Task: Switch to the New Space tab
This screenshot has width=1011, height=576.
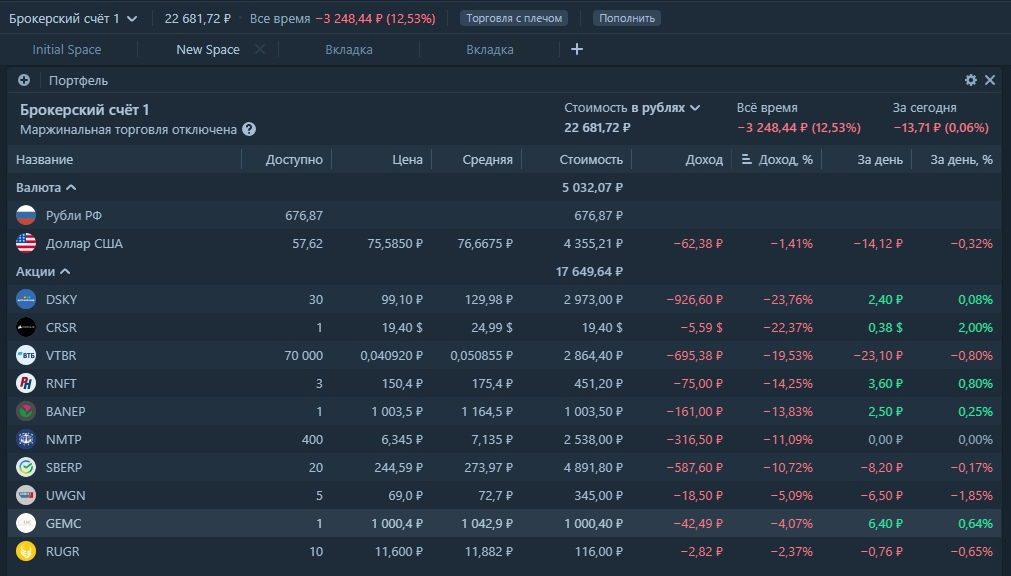Action: click(x=208, y=50)
